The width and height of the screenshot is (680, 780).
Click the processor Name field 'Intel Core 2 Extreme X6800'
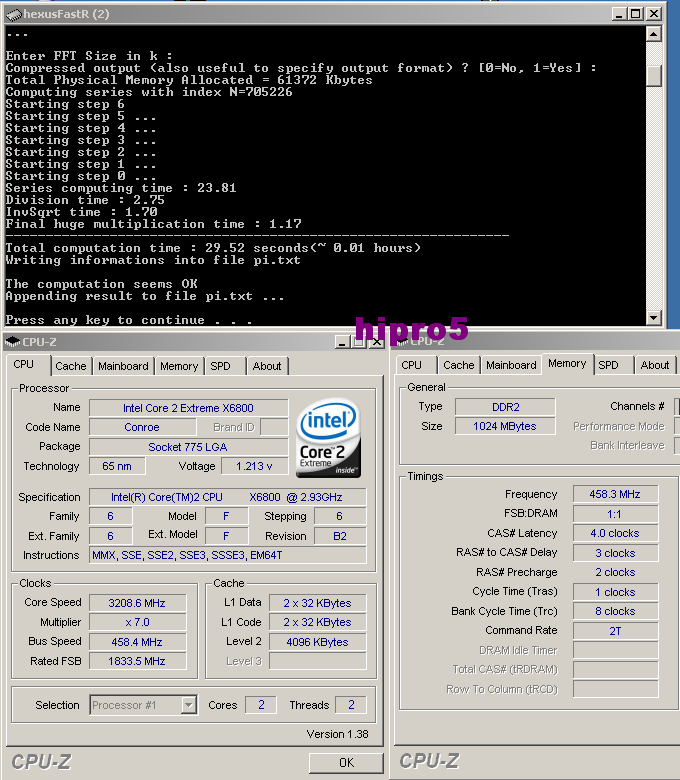coord(189,408)
